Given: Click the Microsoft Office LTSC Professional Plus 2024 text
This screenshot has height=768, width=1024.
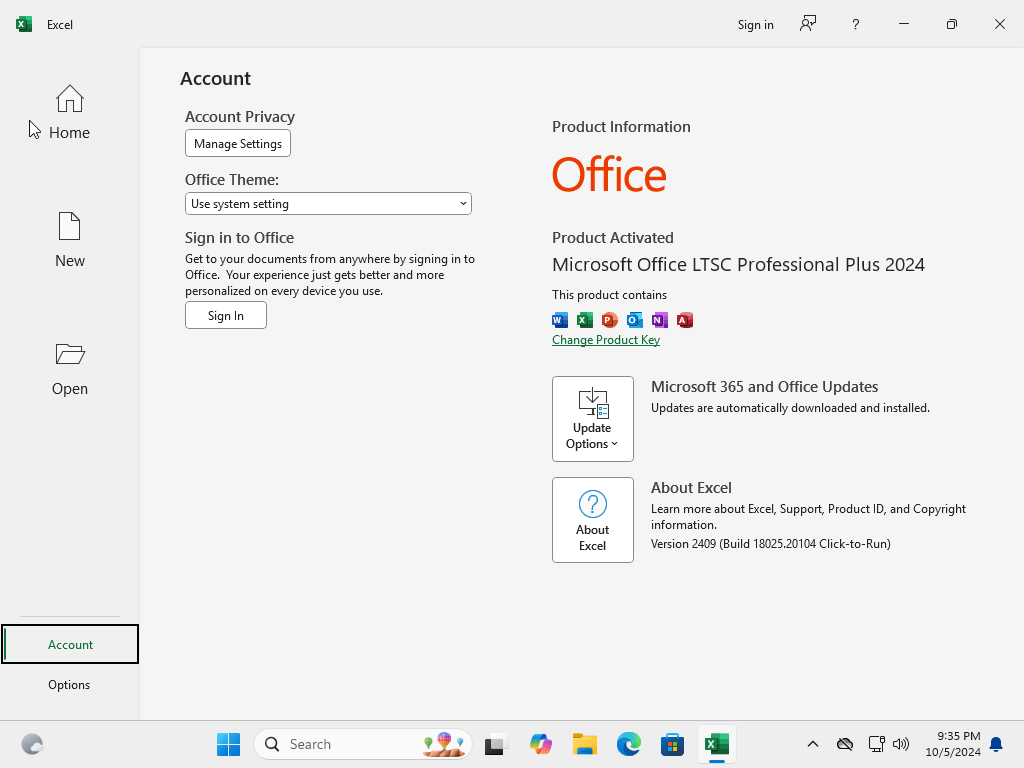Looking at the screenshot, I should coord(739,264).
